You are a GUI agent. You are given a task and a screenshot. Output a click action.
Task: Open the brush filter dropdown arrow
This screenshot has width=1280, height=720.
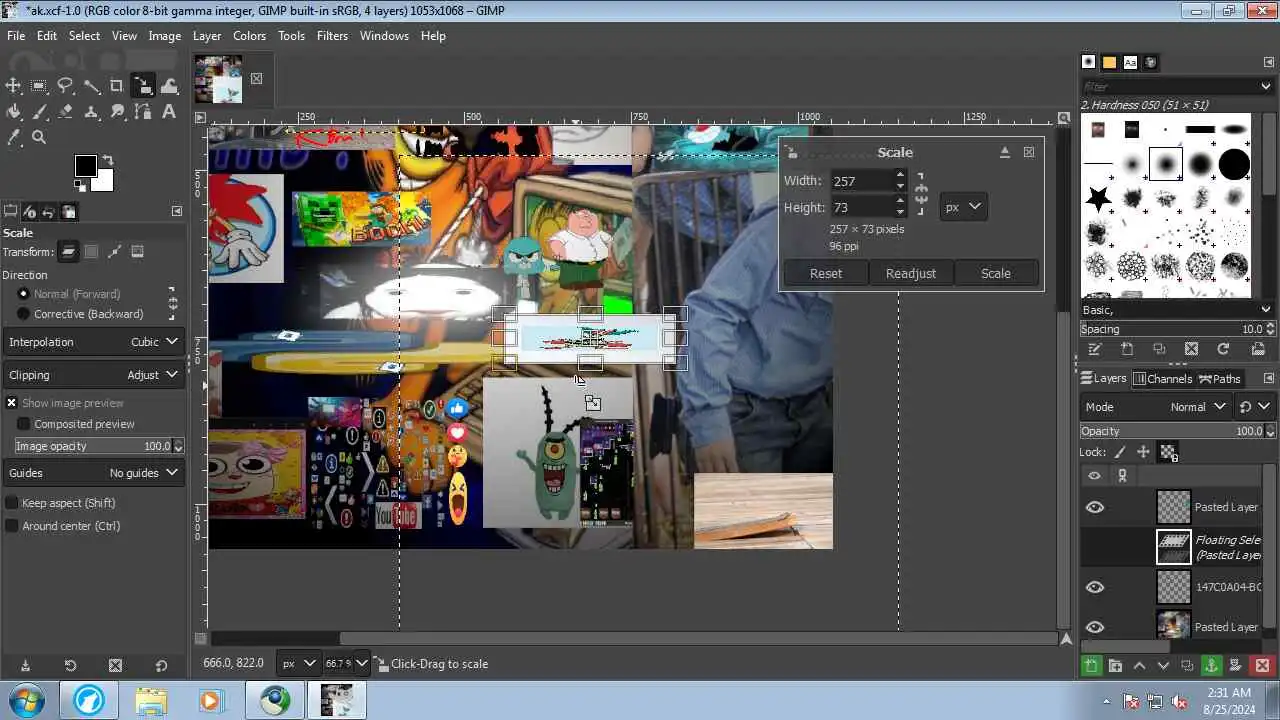coord(1268,87)
